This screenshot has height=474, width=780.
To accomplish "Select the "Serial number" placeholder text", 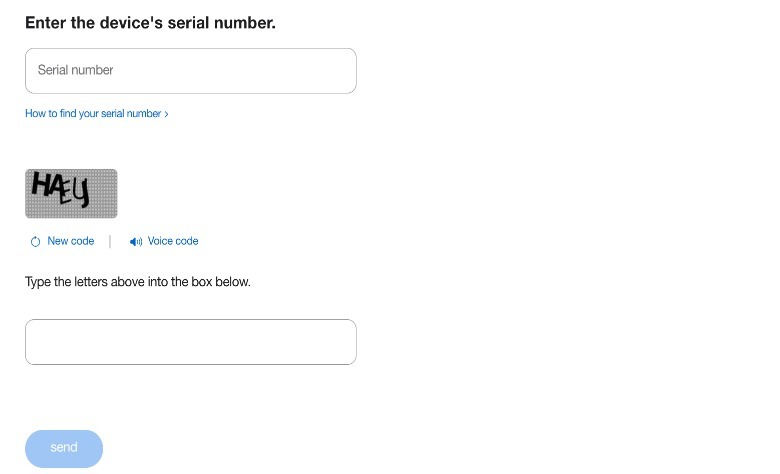I will (x=75, y=70).
